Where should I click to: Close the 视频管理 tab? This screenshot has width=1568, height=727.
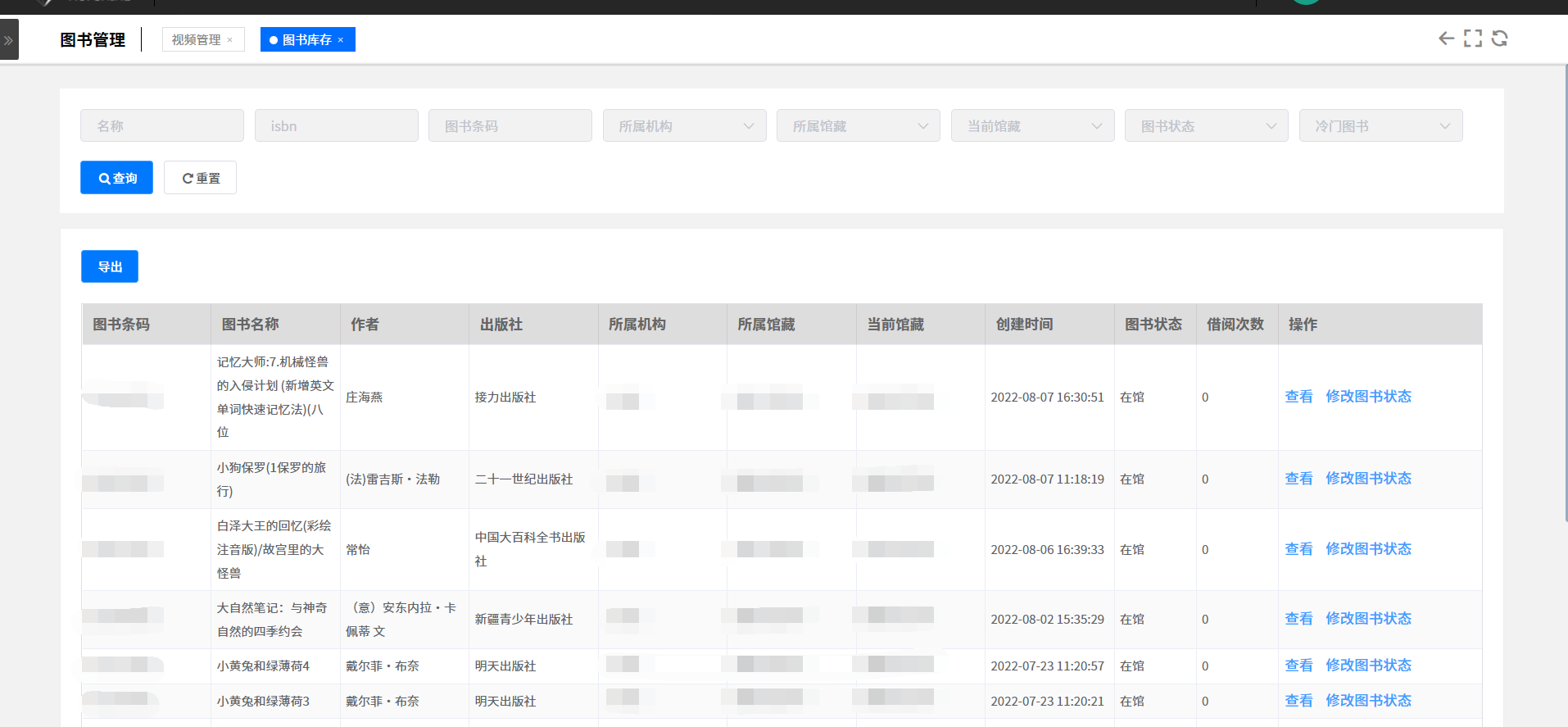pos(230,40)
